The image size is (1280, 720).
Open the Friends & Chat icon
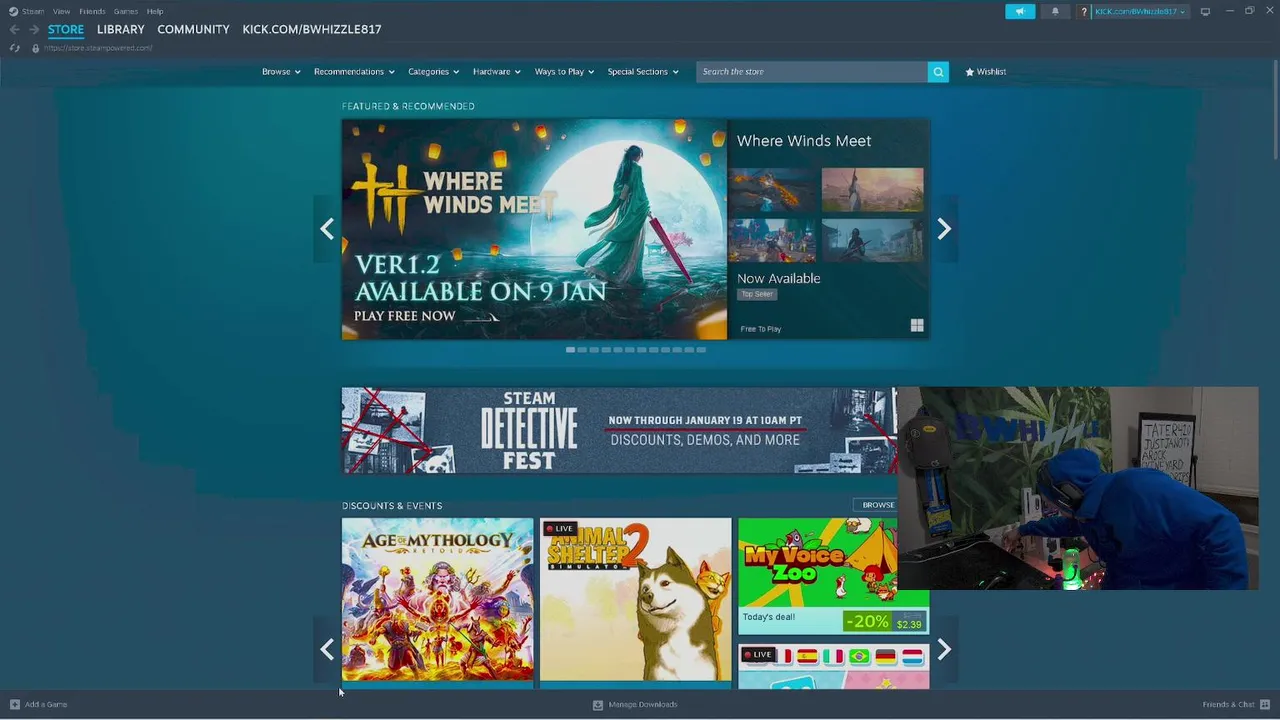point(1265,704)
